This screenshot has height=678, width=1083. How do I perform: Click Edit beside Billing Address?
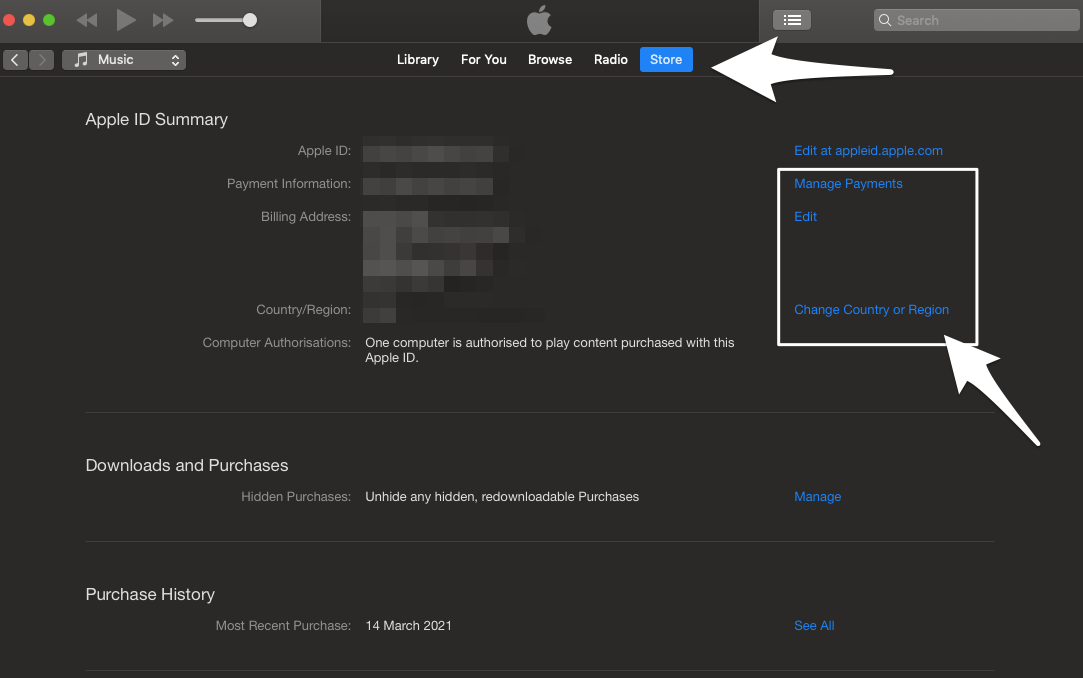pyautogui.click(x=805, y=217)
